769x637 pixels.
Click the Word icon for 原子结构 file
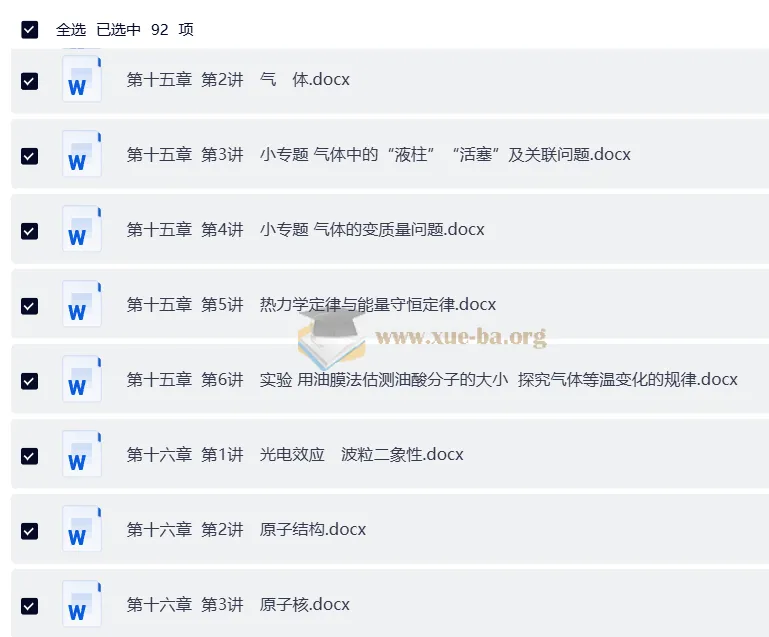pyautogui.click(x=82, y=529)
